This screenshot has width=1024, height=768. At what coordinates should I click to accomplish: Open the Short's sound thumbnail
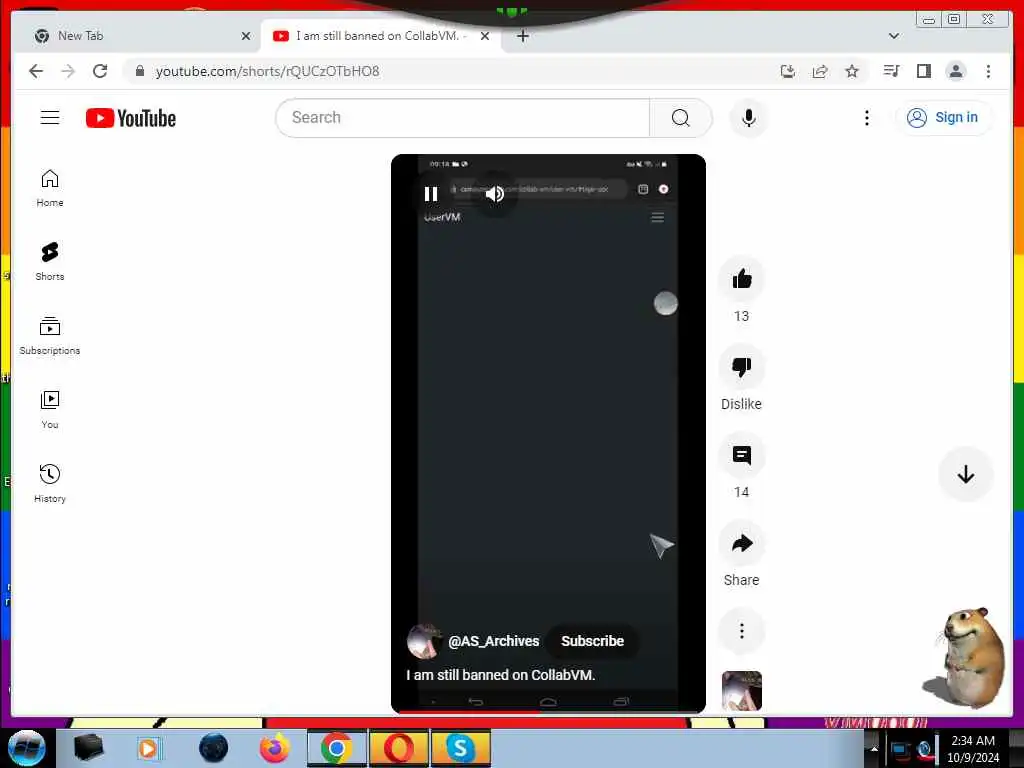click(741, 690)
